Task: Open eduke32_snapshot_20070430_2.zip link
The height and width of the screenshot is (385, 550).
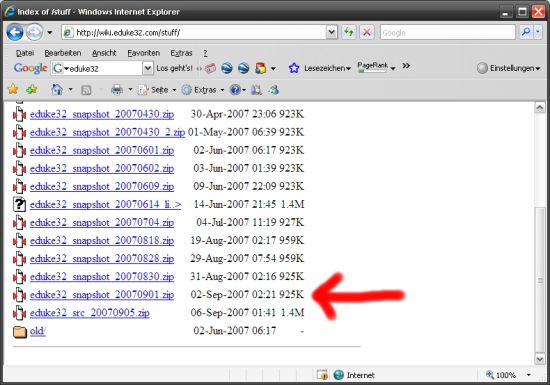Action: (107, 133)
